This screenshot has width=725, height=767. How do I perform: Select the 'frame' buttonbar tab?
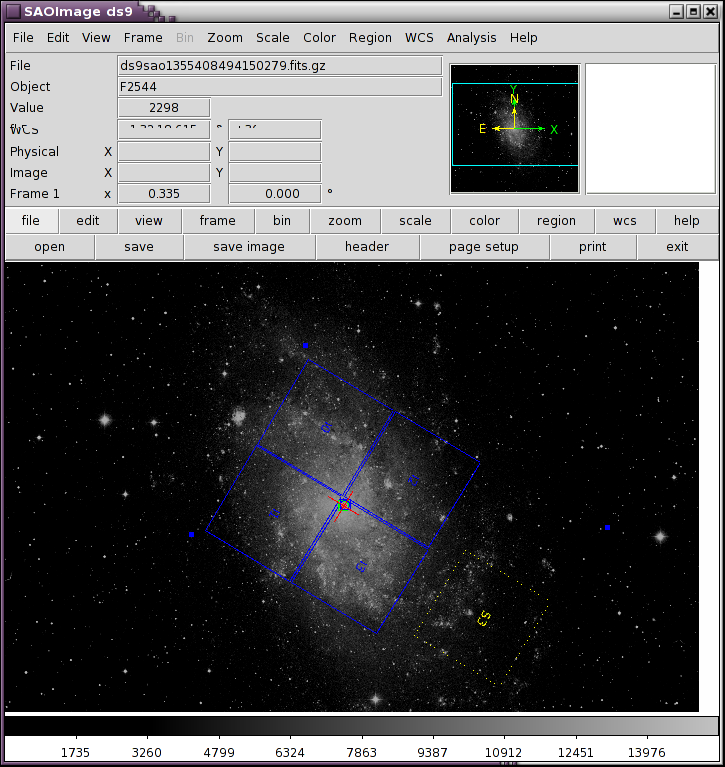point(218,221)
